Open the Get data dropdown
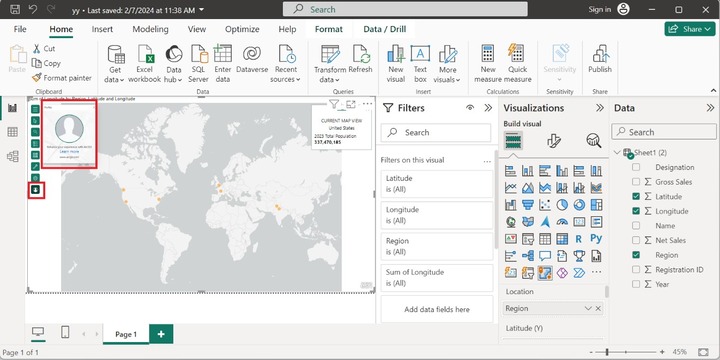 [x=115, y=64]
